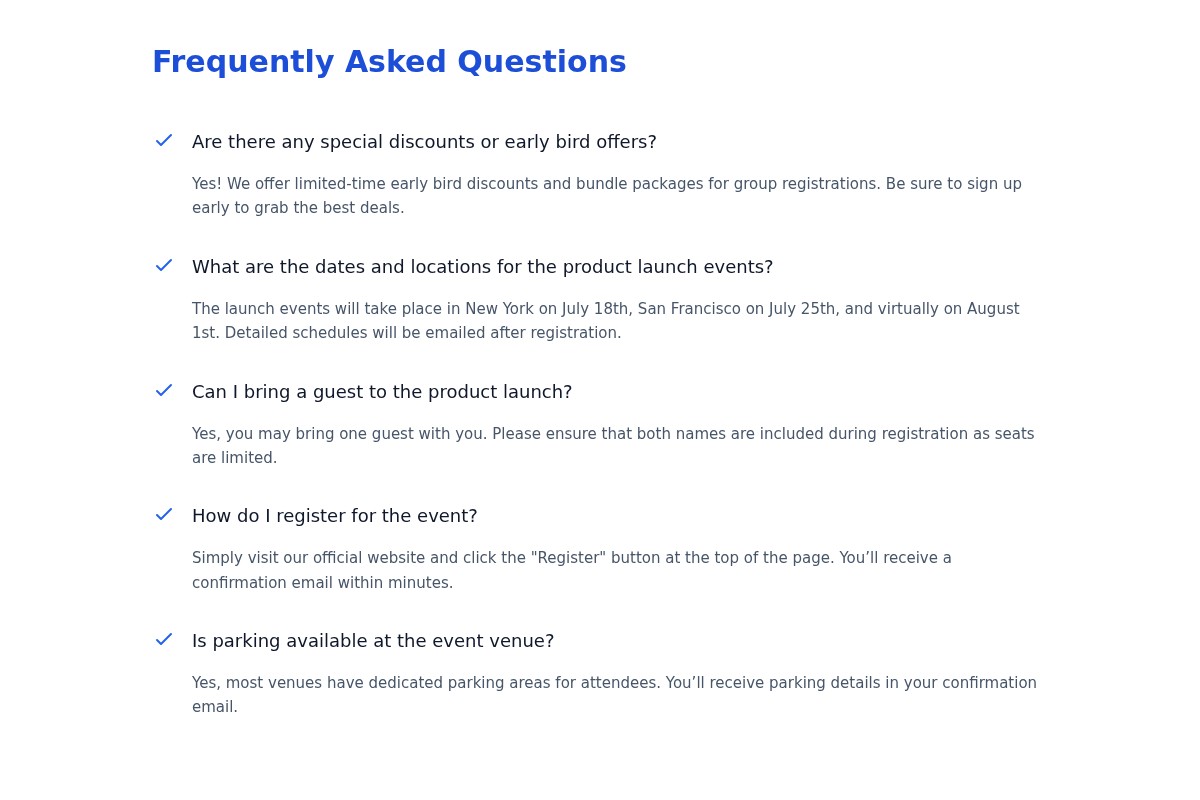Click the answer about bringing one guest
Image resolution: width=1200 pixels, height=800 pixels.
click(x=612, y=446)
